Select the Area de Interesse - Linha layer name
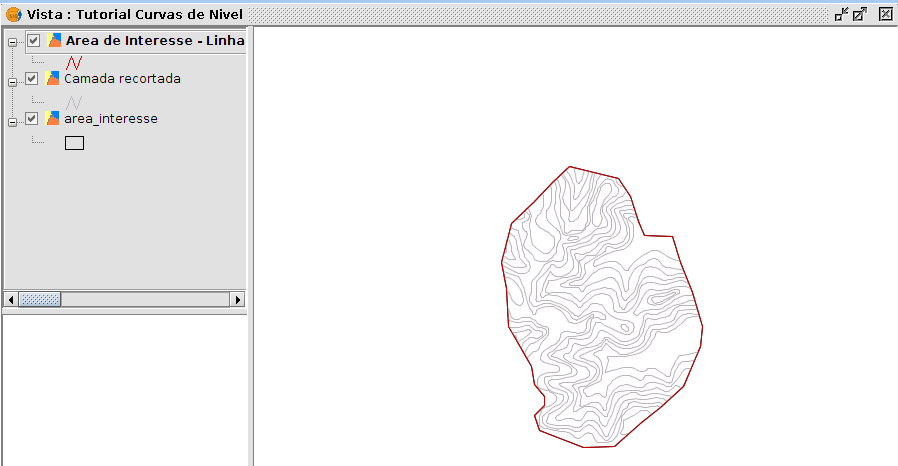Image resolution: width=898 pixels, height=466 pixels. pyautogui.click(x=154, y=41)
